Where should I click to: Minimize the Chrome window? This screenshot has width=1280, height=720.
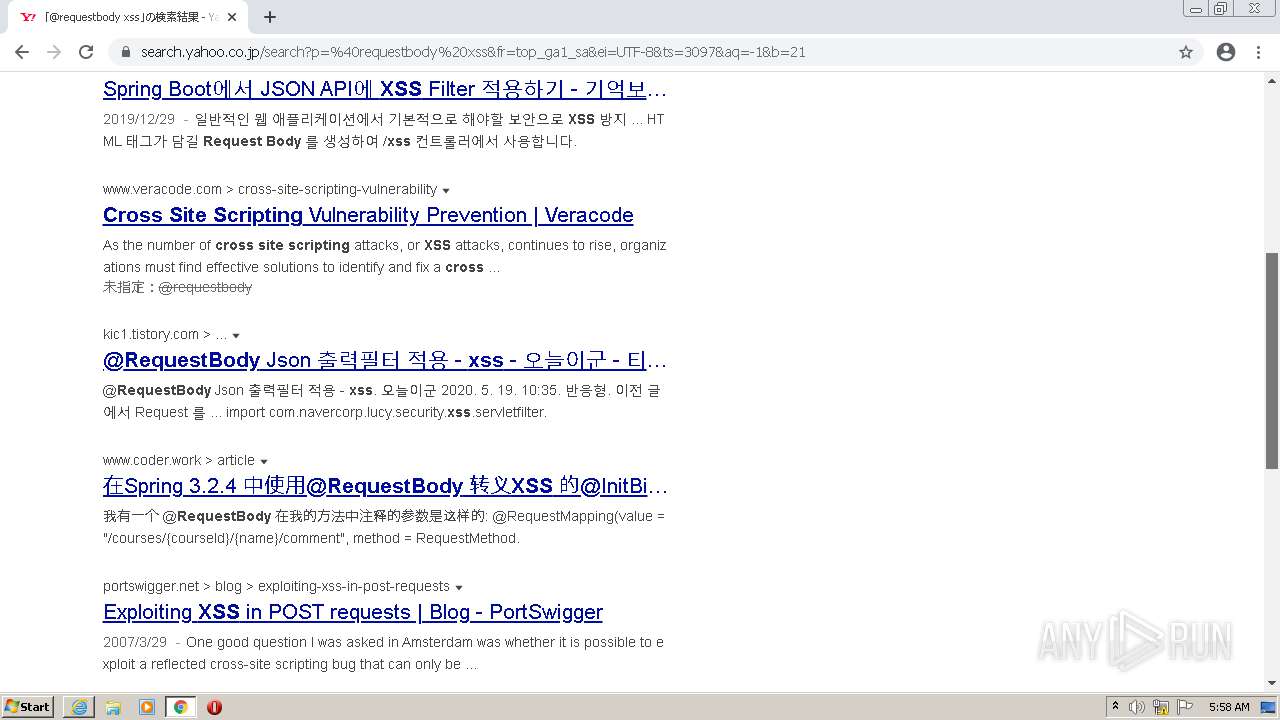1196,8
